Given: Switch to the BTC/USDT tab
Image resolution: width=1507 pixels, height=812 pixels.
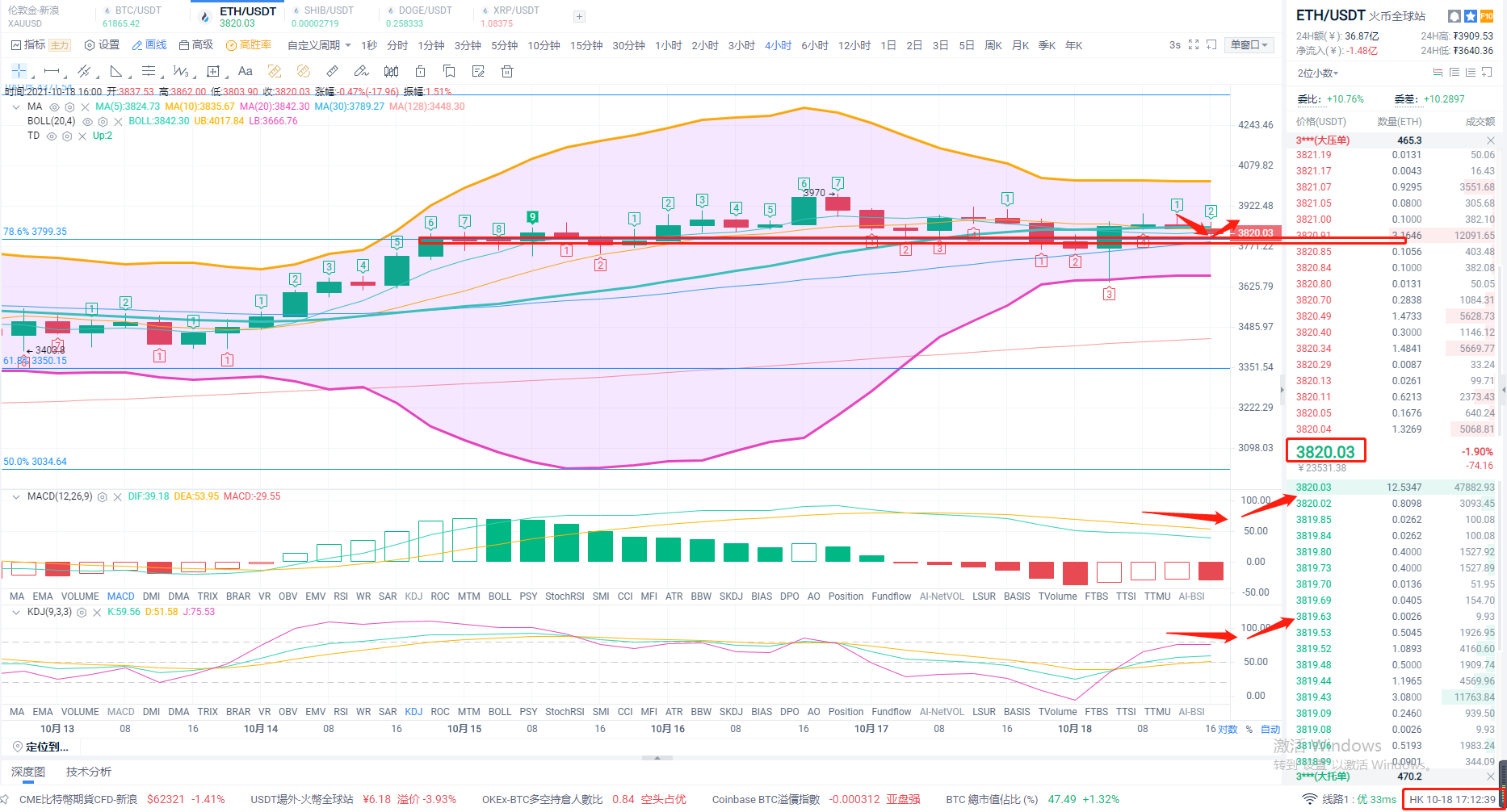Looking at the screenshot, I should (x=138, y=16).
